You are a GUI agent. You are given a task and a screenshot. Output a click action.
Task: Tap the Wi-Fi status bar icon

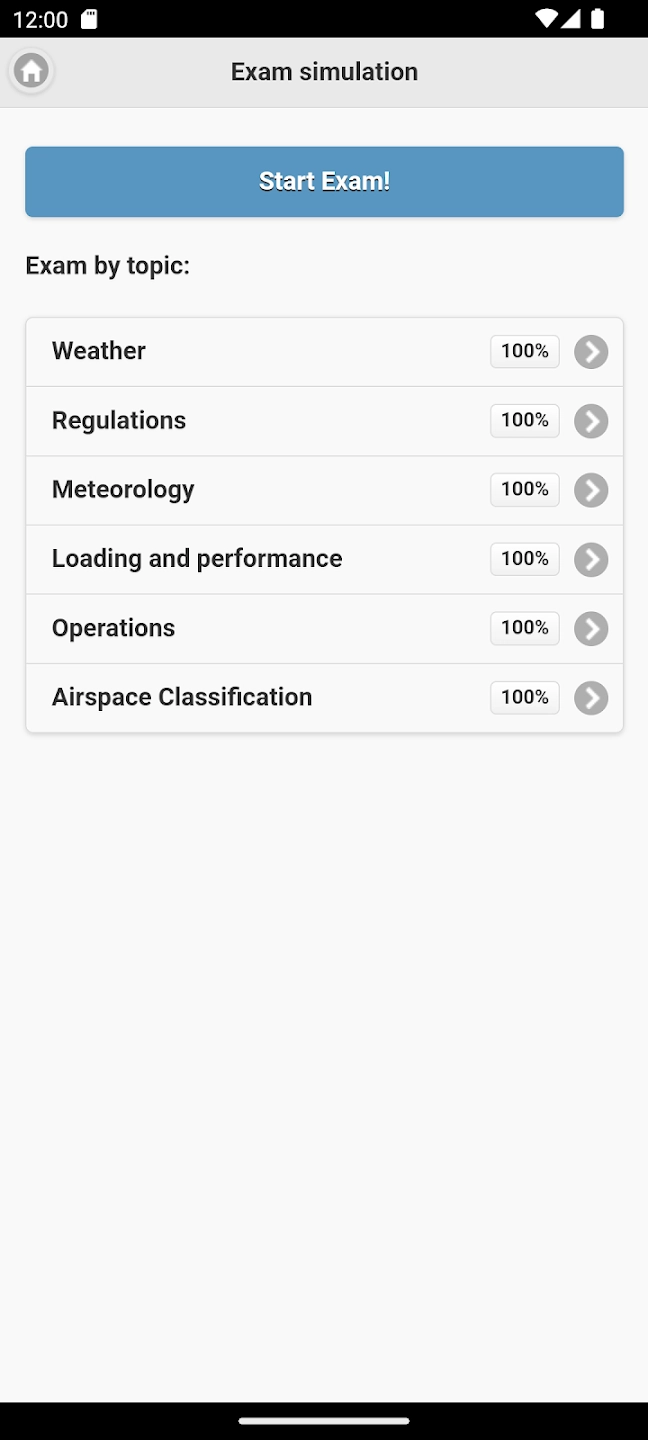(546, 19)
